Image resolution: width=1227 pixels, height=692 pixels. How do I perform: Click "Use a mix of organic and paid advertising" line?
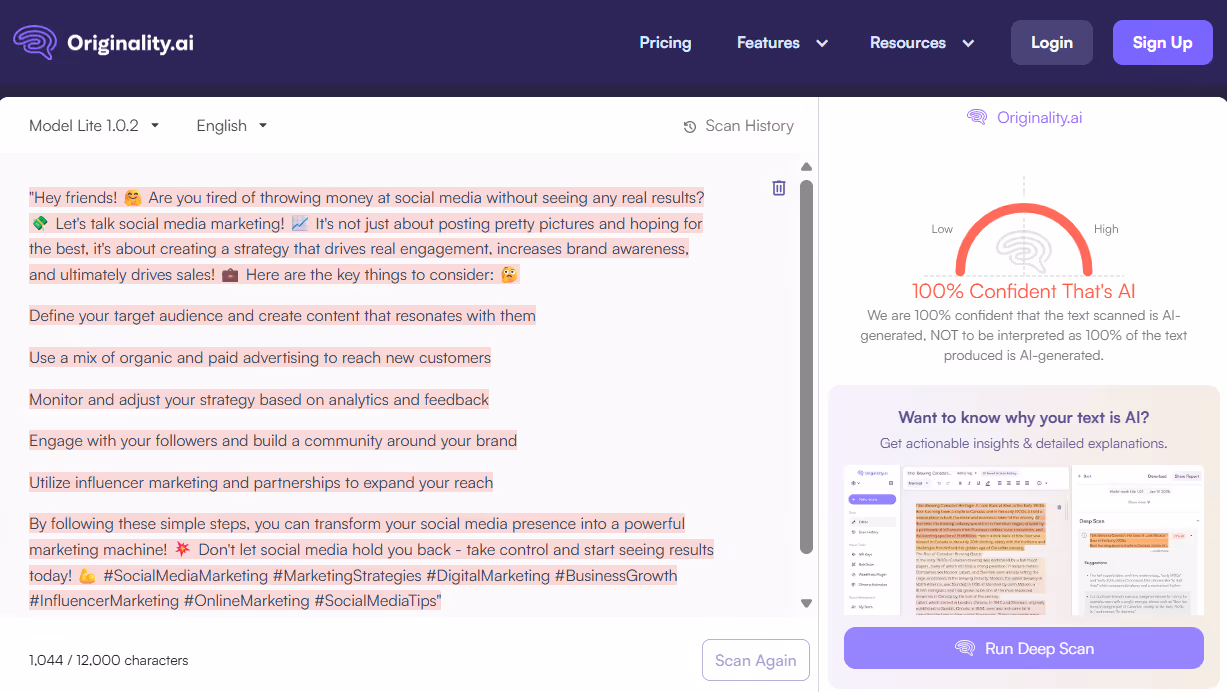point(260,358)
